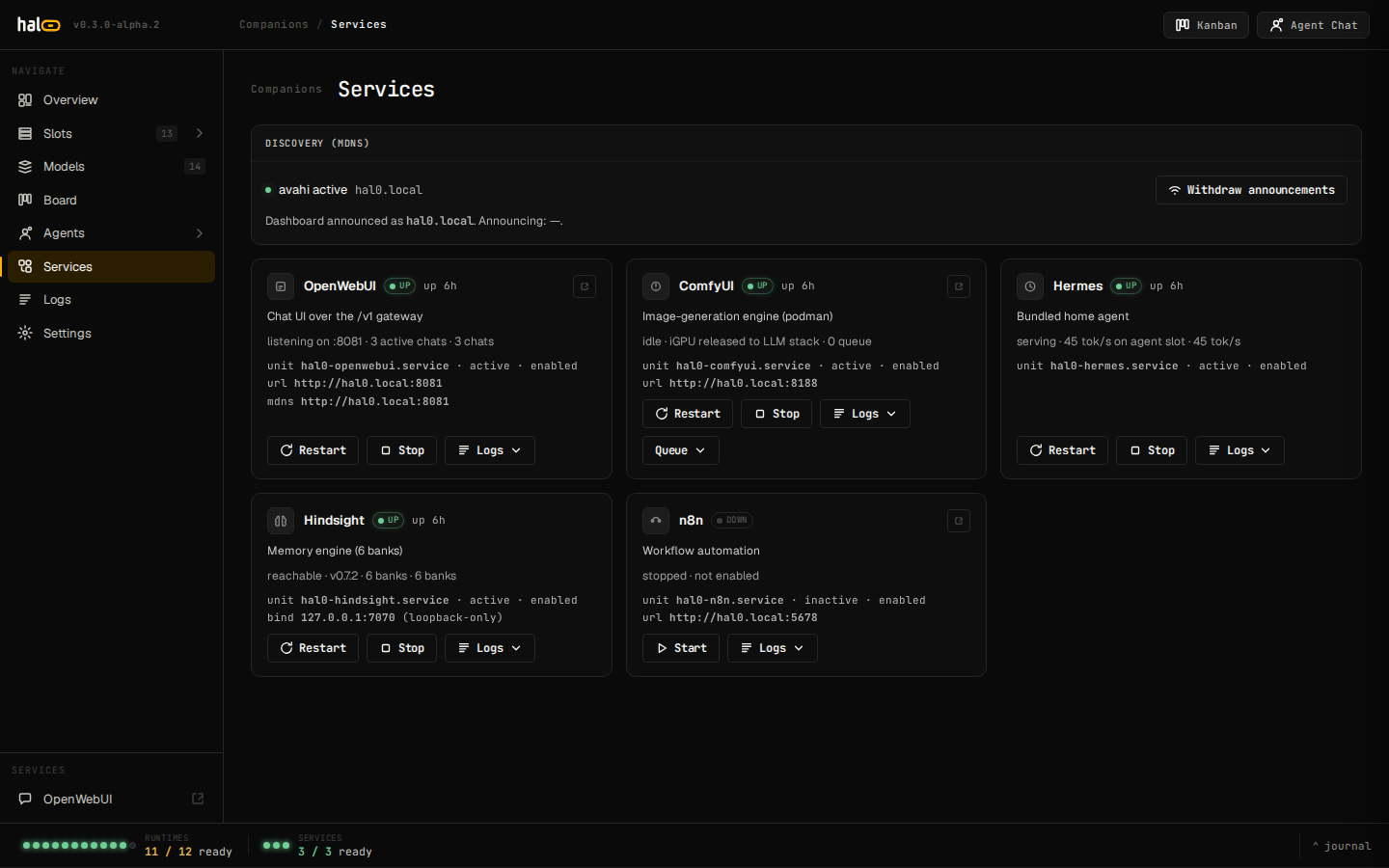Stop the OpenWebUI service

click(402, 450)
